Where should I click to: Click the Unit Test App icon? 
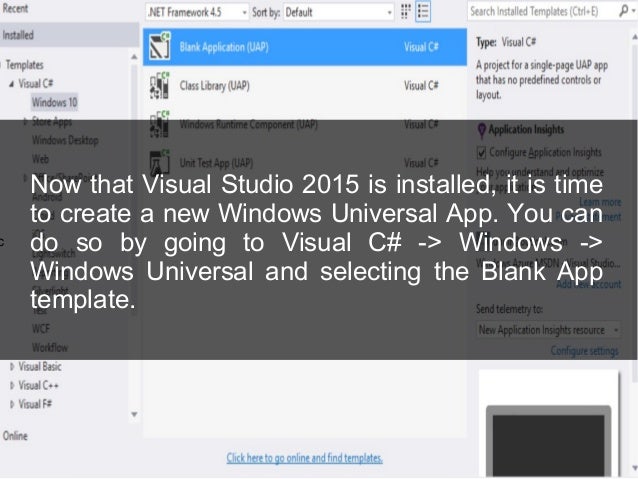coord(160,162)
